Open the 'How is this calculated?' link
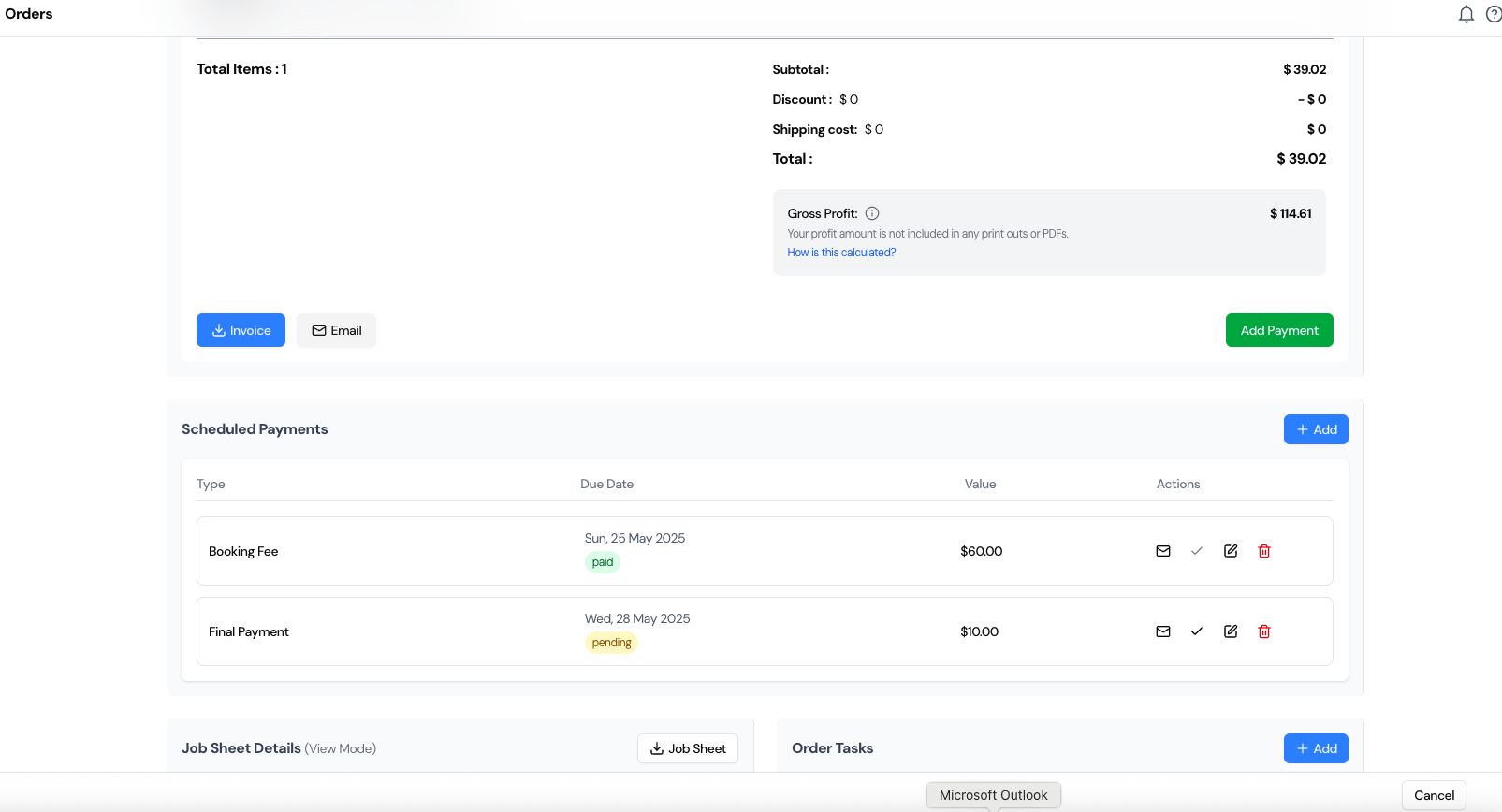1502x812 pixels. coord(841,253)
